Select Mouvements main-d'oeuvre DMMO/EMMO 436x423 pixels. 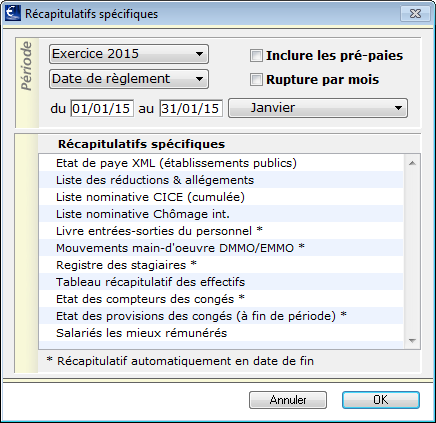[221, 248]
